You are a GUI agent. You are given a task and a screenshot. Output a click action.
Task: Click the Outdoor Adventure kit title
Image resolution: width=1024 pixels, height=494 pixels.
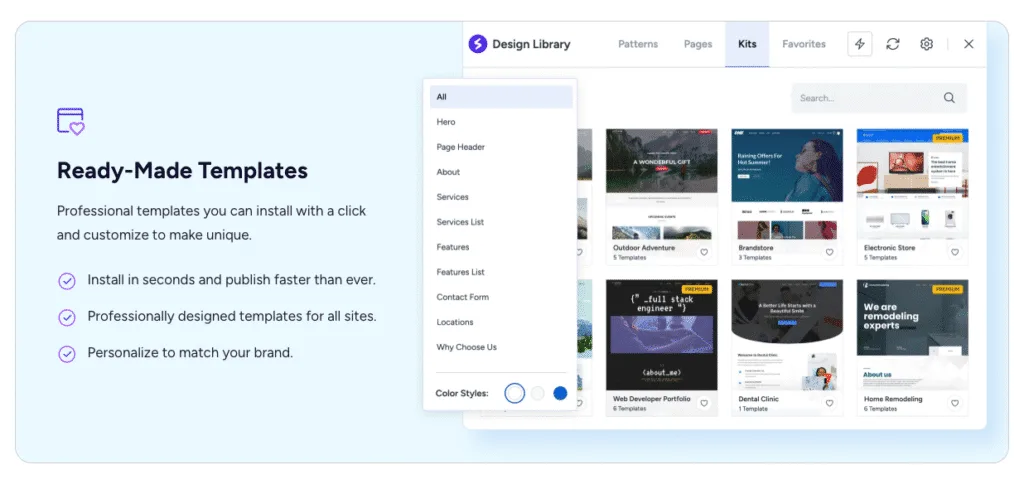click(644, 248)
